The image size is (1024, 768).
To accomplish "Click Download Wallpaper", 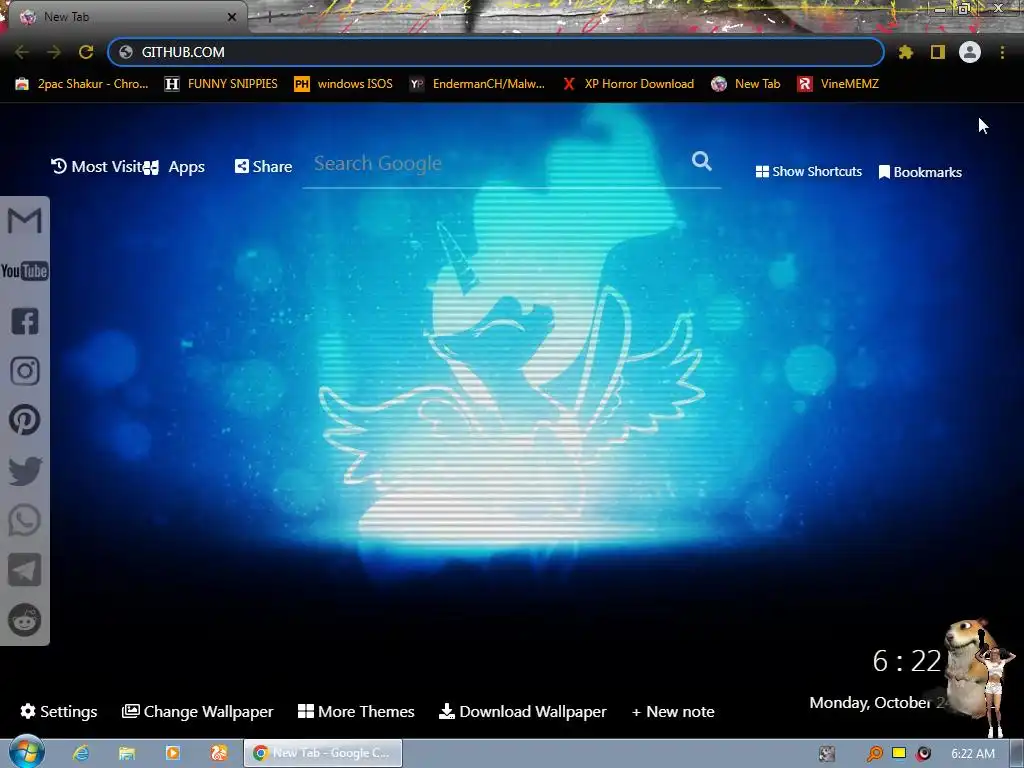I will click(522, 711).
